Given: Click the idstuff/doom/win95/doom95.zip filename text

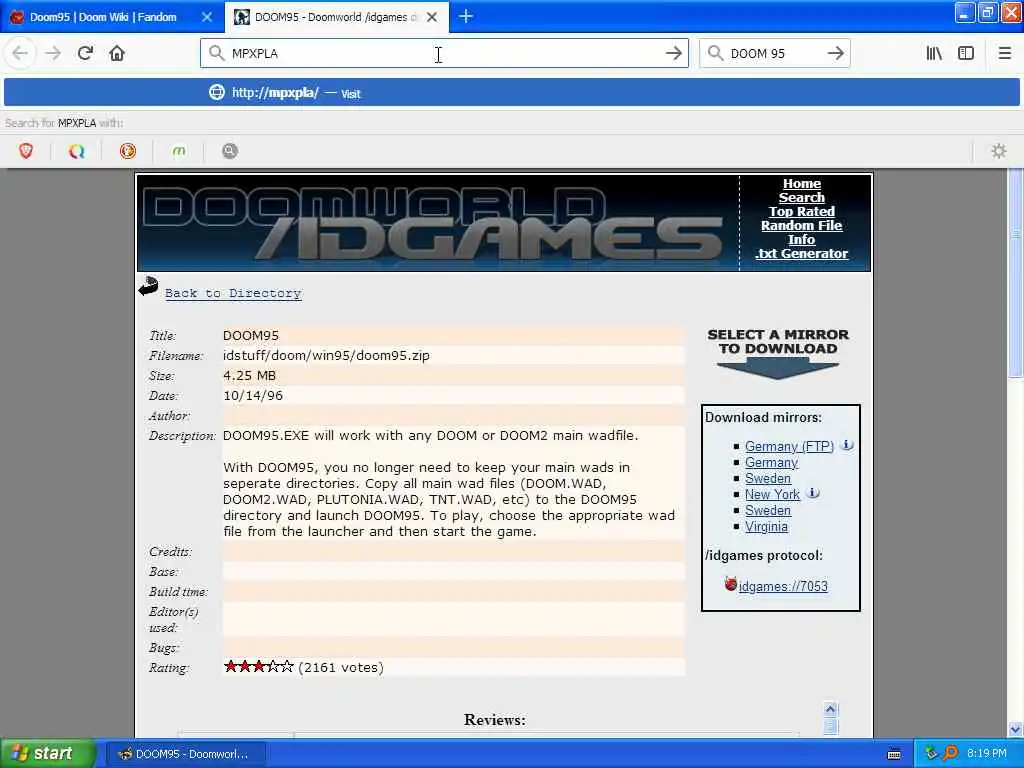Looking at the screenshot, I should tap(326, 355).
